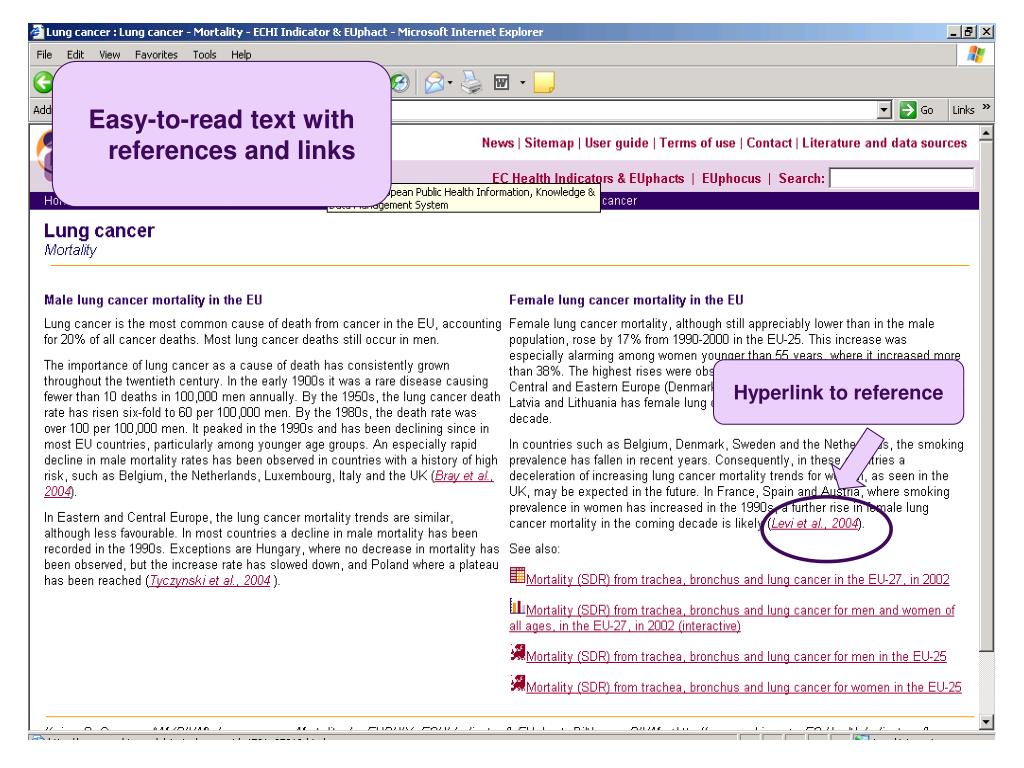
Task: Click 'Female lung cancer mortality in the EU' heading
Action: pos(626,300)
